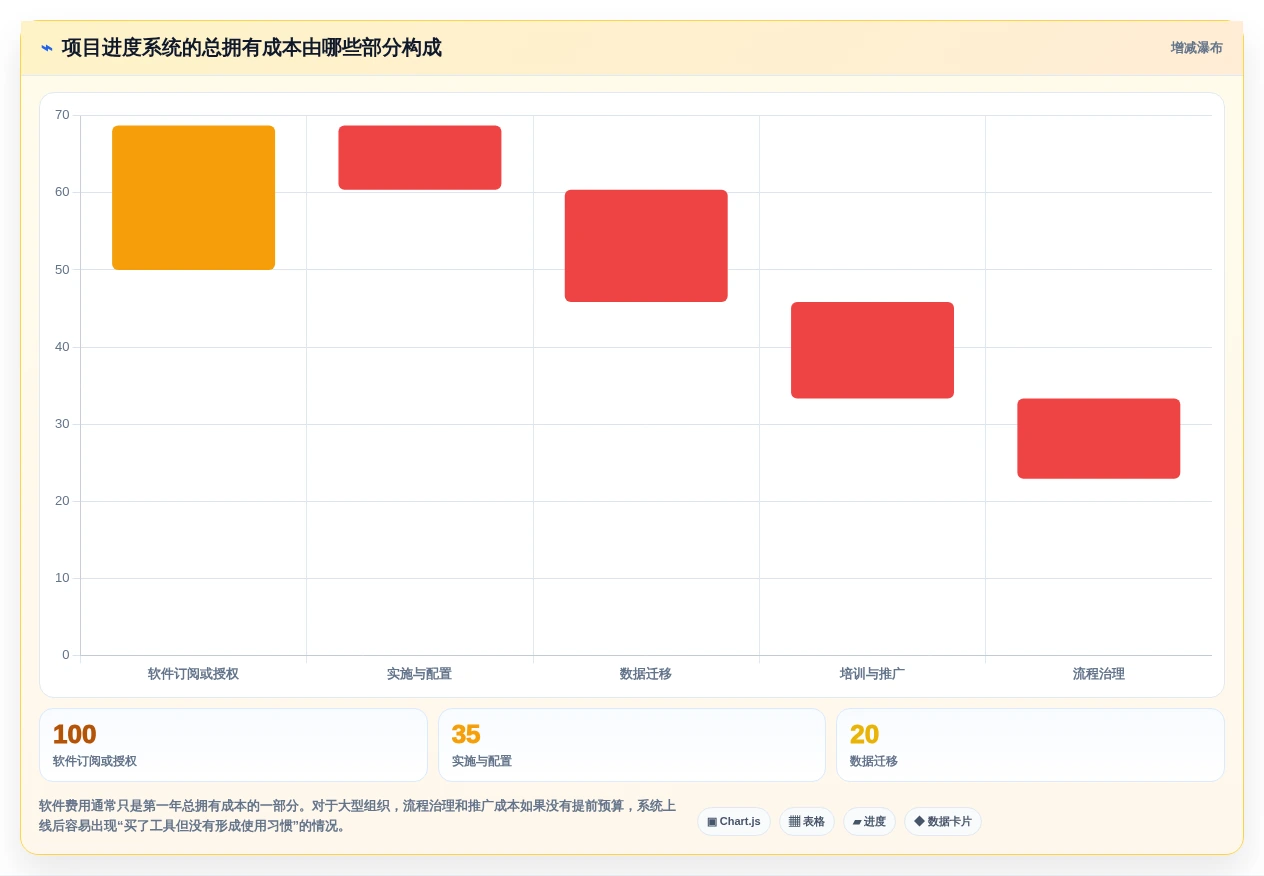Click the red 流程治理 waterfall bar
Screen dimensions: 1264x876
click(x=1099, y=439)
